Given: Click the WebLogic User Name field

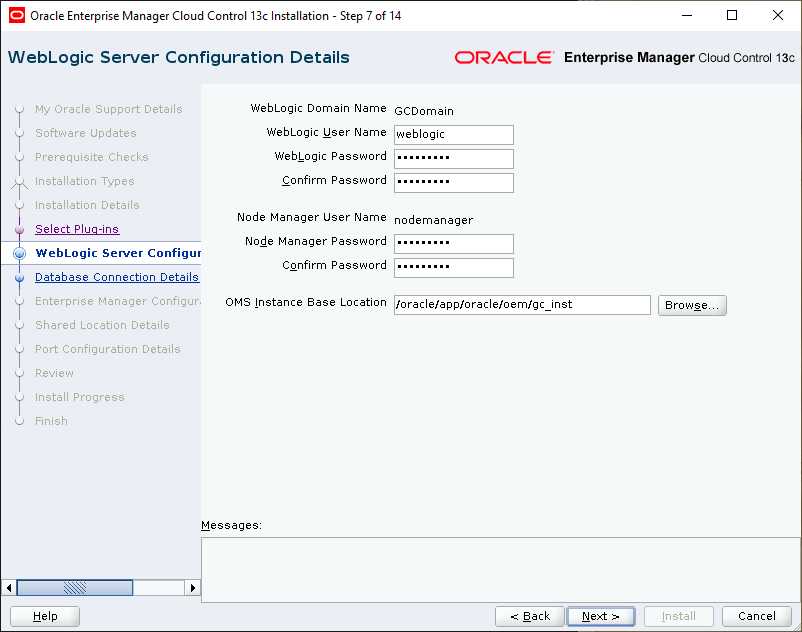Looking at the screenshot, I should [x=454, y=134].
